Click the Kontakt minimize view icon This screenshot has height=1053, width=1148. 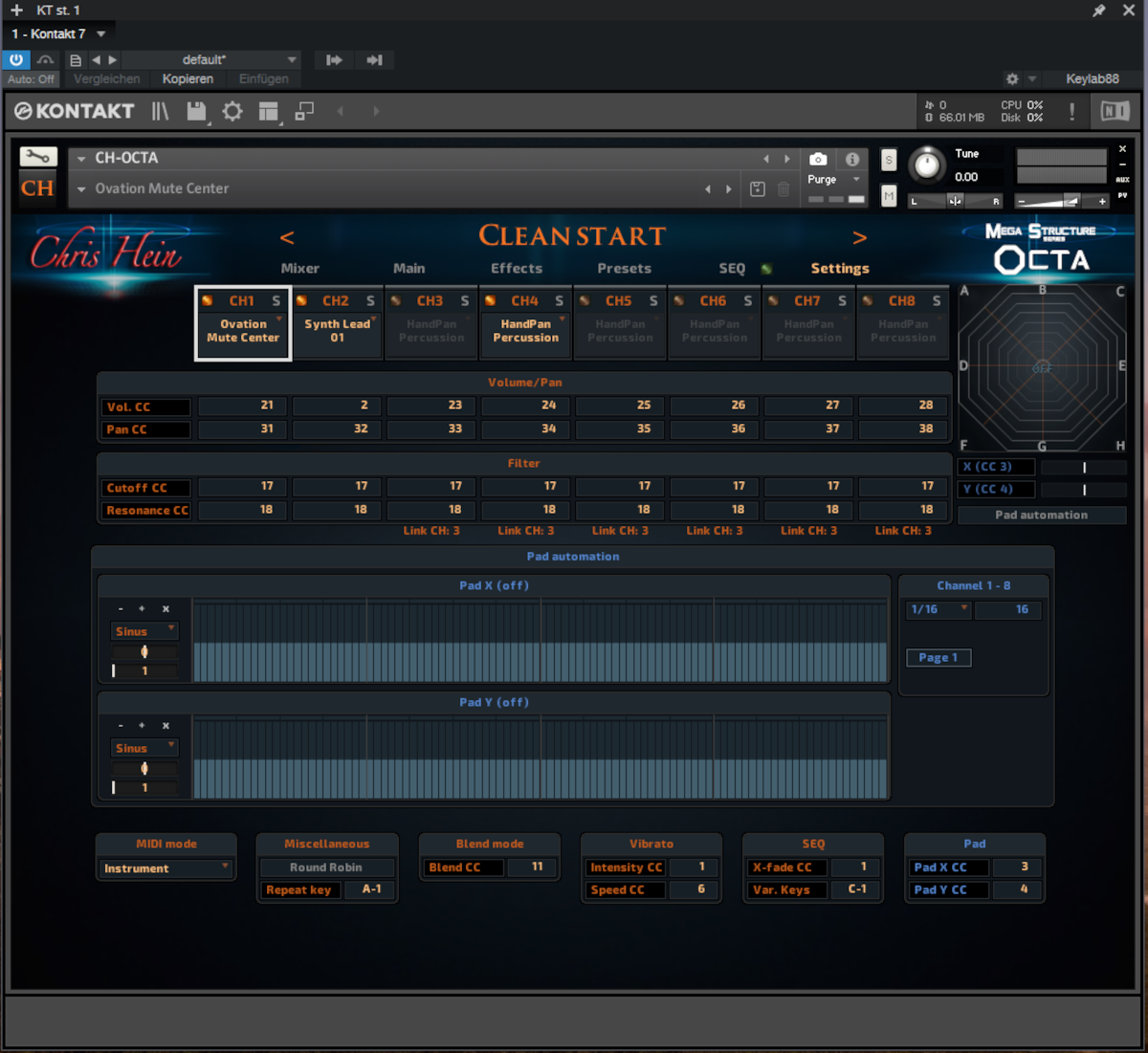304,112
